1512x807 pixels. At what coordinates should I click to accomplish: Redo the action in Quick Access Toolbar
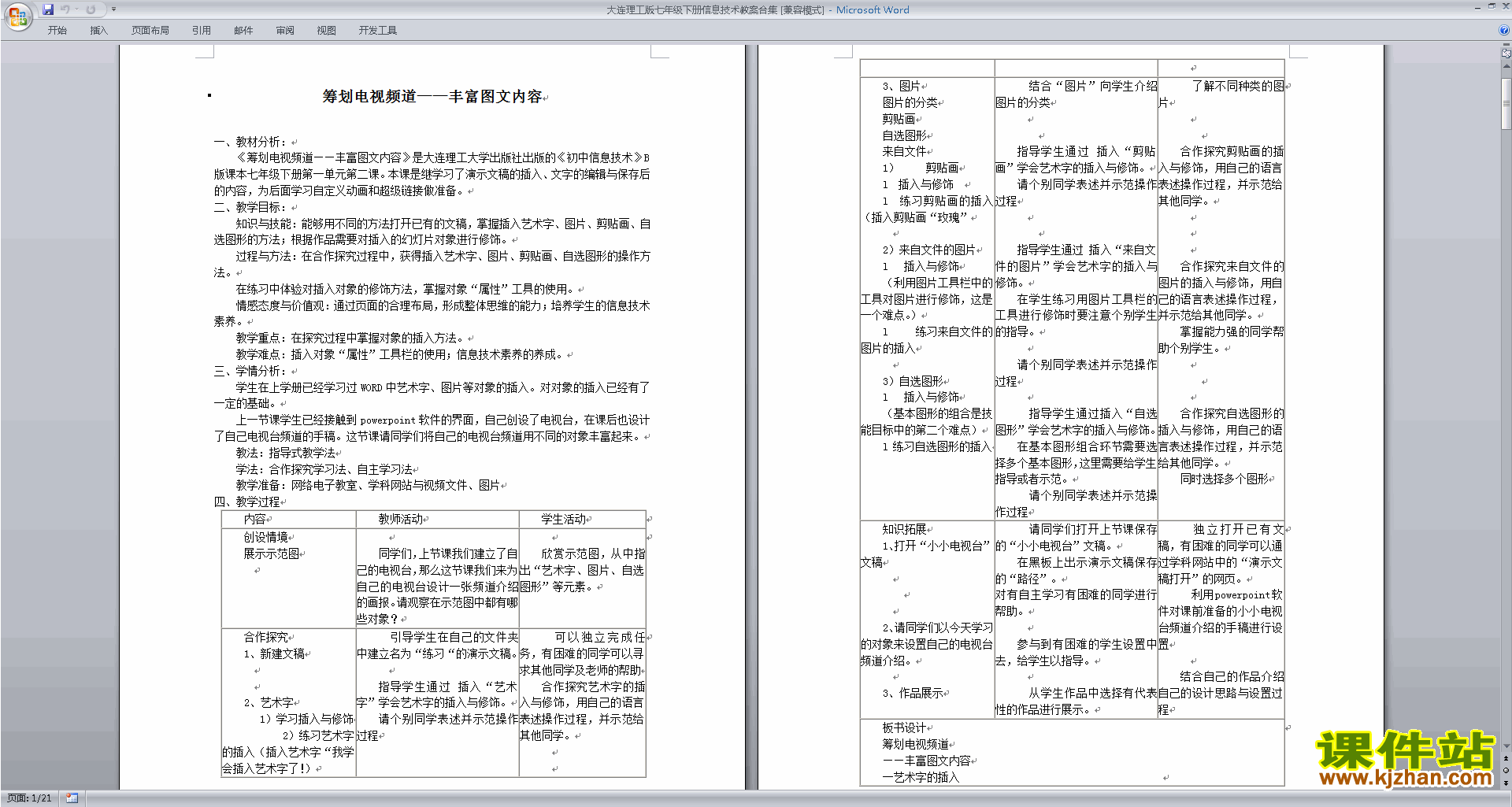pos(91,9)
